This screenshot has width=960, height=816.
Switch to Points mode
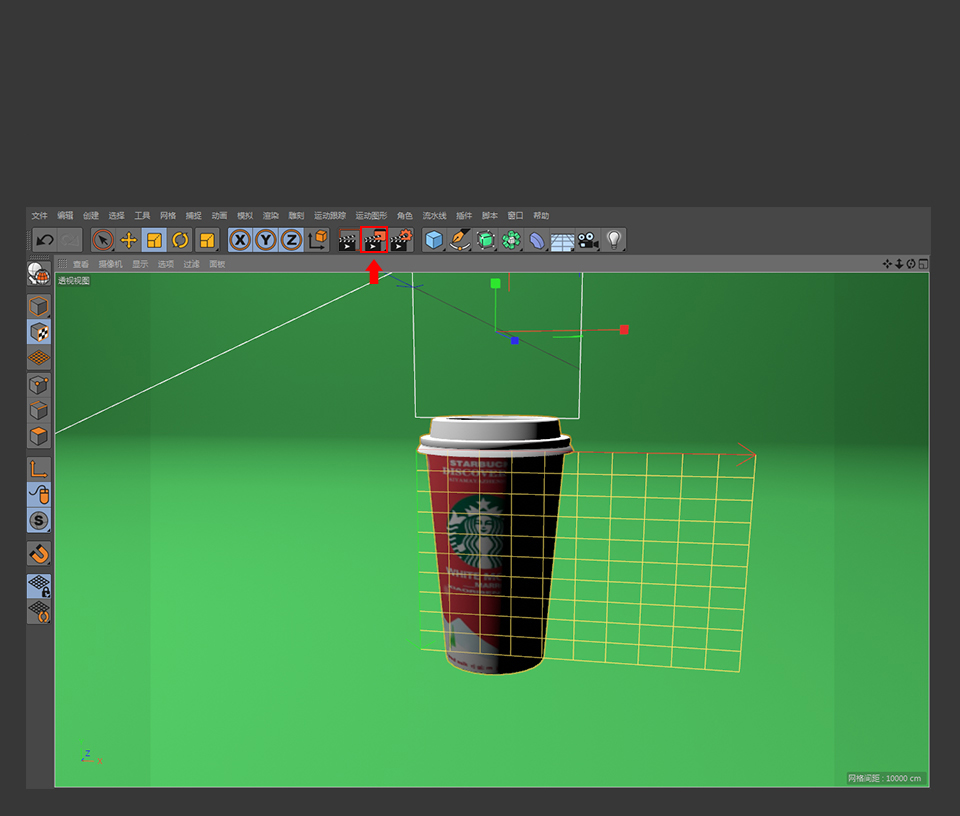[39, 385]
